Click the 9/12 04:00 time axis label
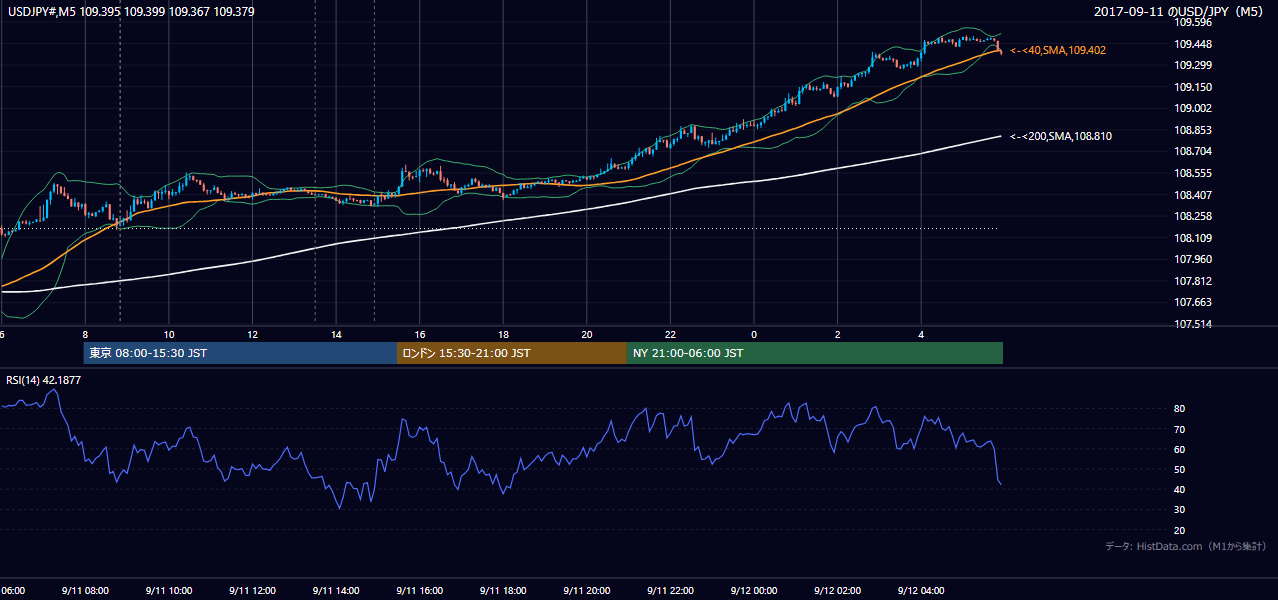The width and height of the screenshot is (1278, 600). pos(921,591)
